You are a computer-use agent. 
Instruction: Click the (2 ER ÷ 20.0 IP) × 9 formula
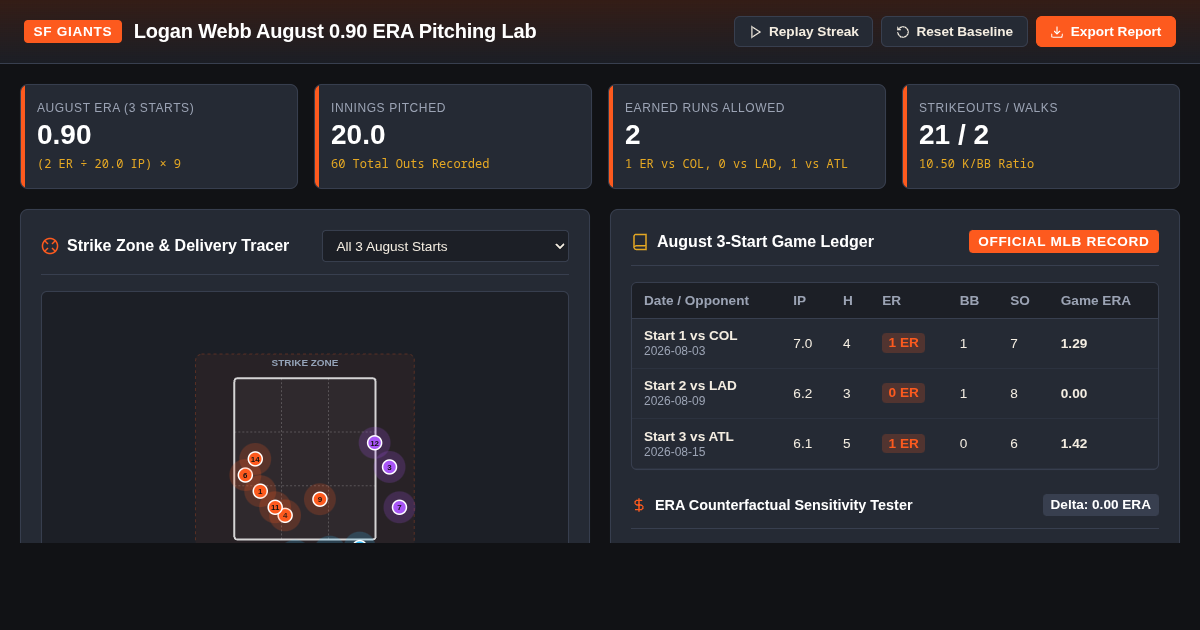point(109,164)
